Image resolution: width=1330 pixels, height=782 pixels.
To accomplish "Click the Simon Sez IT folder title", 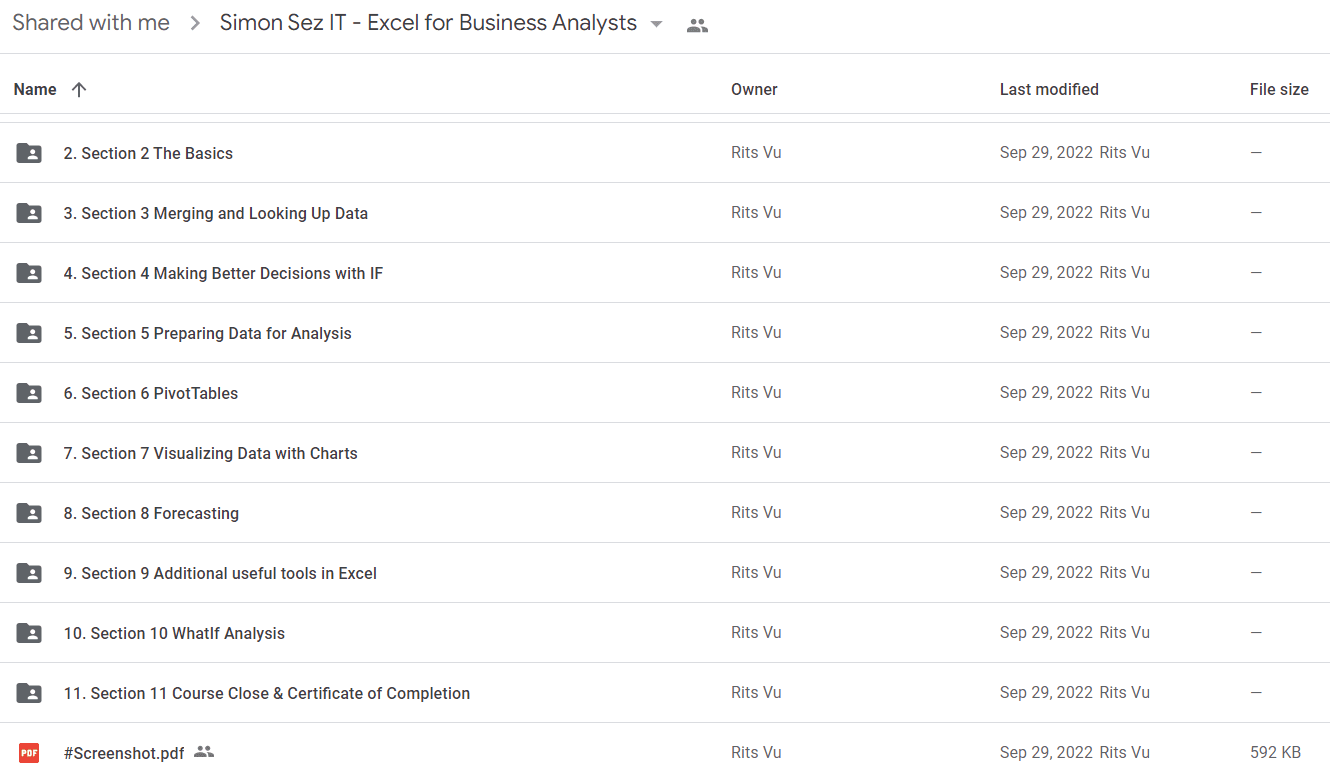I will (428, 23).
